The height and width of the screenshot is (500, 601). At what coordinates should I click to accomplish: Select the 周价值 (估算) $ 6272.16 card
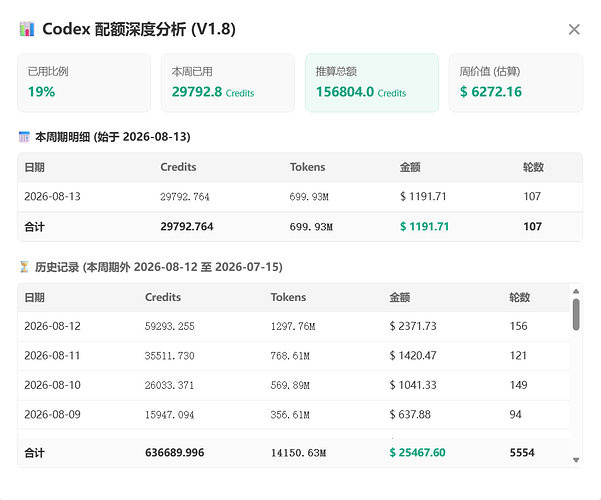coord(516,83)
